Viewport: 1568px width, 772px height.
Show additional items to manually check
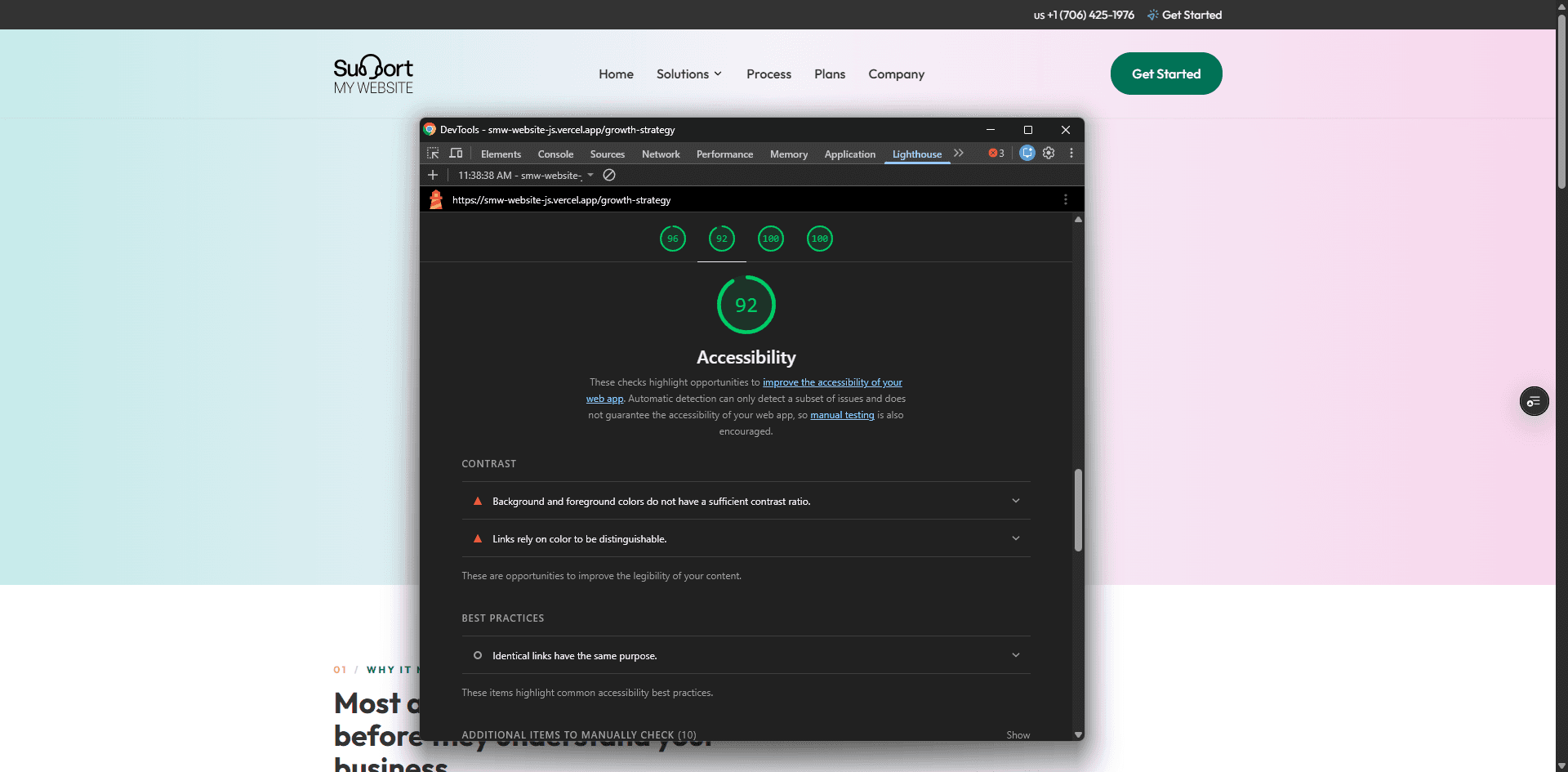point(1018,735)
